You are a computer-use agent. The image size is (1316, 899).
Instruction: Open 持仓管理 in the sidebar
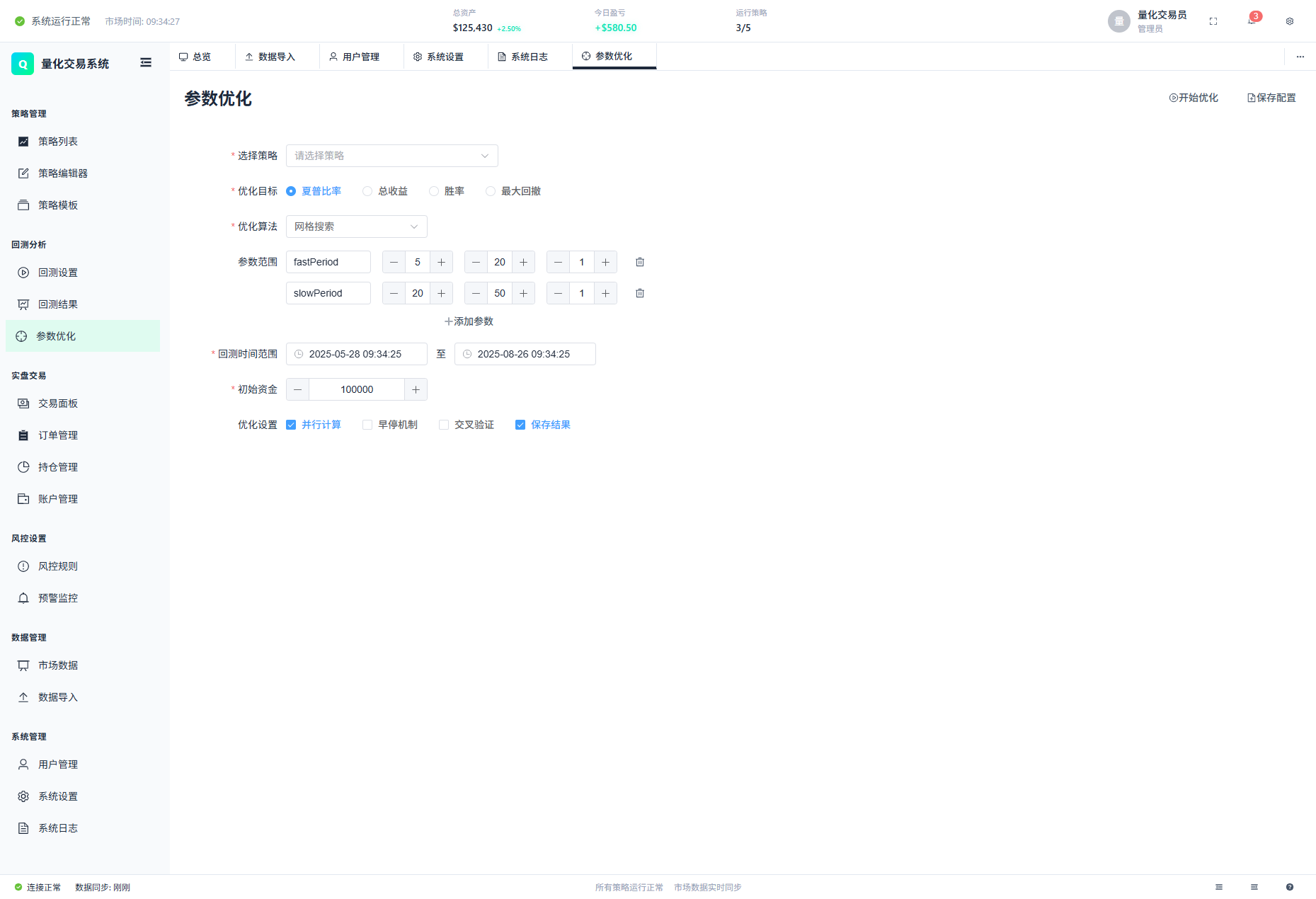[x=83, y=467]
